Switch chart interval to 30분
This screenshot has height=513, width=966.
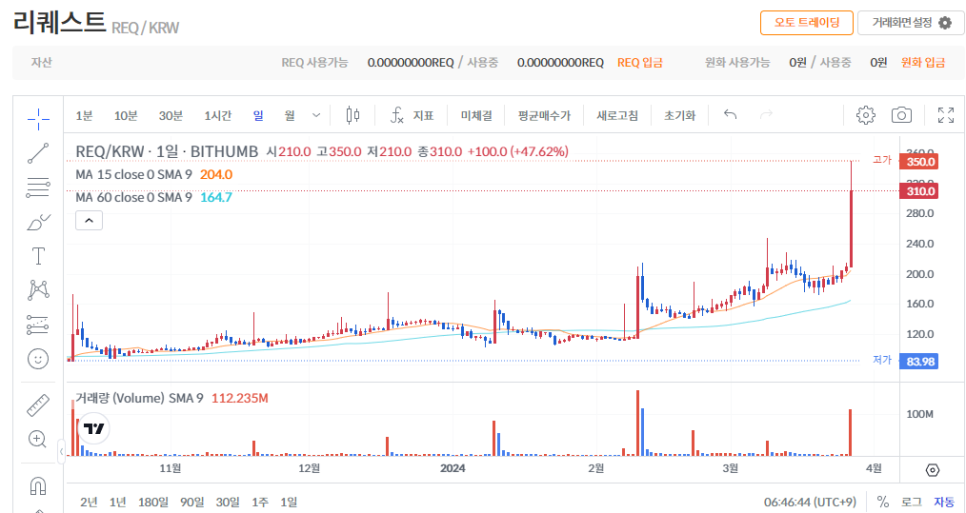[171, 116]
